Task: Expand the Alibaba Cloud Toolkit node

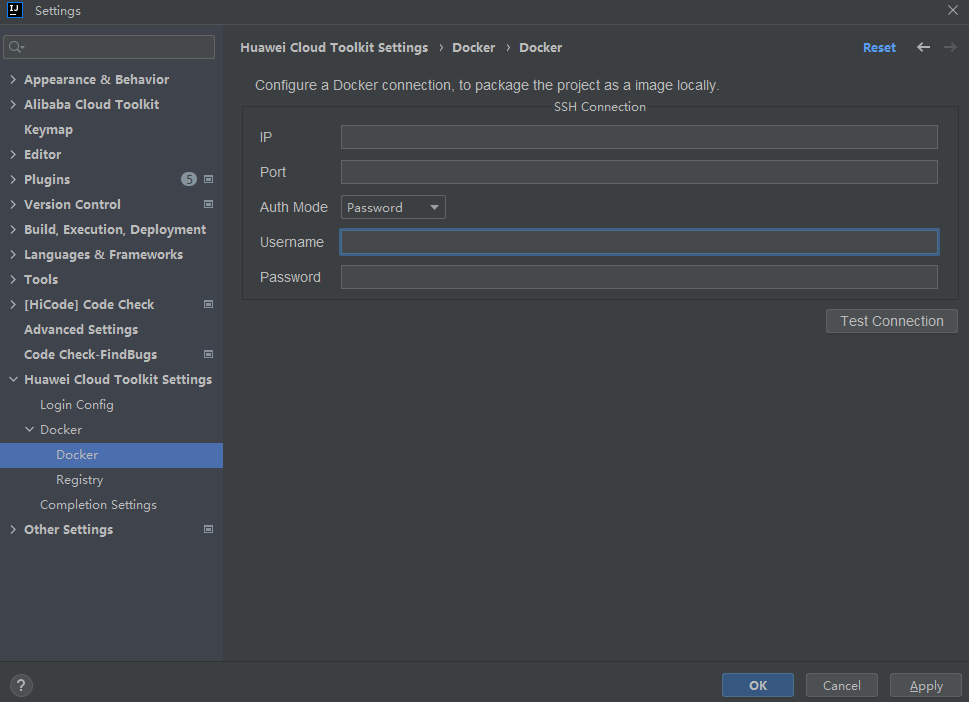Action: click(13, 104)
